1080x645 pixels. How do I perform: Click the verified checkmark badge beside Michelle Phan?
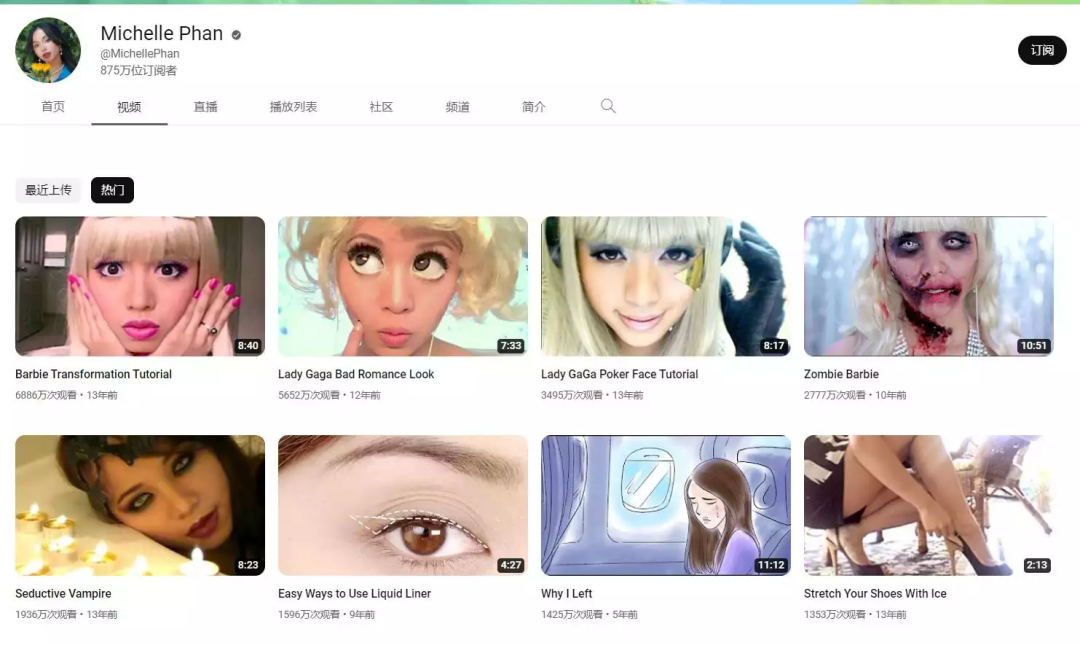[235, 33]
